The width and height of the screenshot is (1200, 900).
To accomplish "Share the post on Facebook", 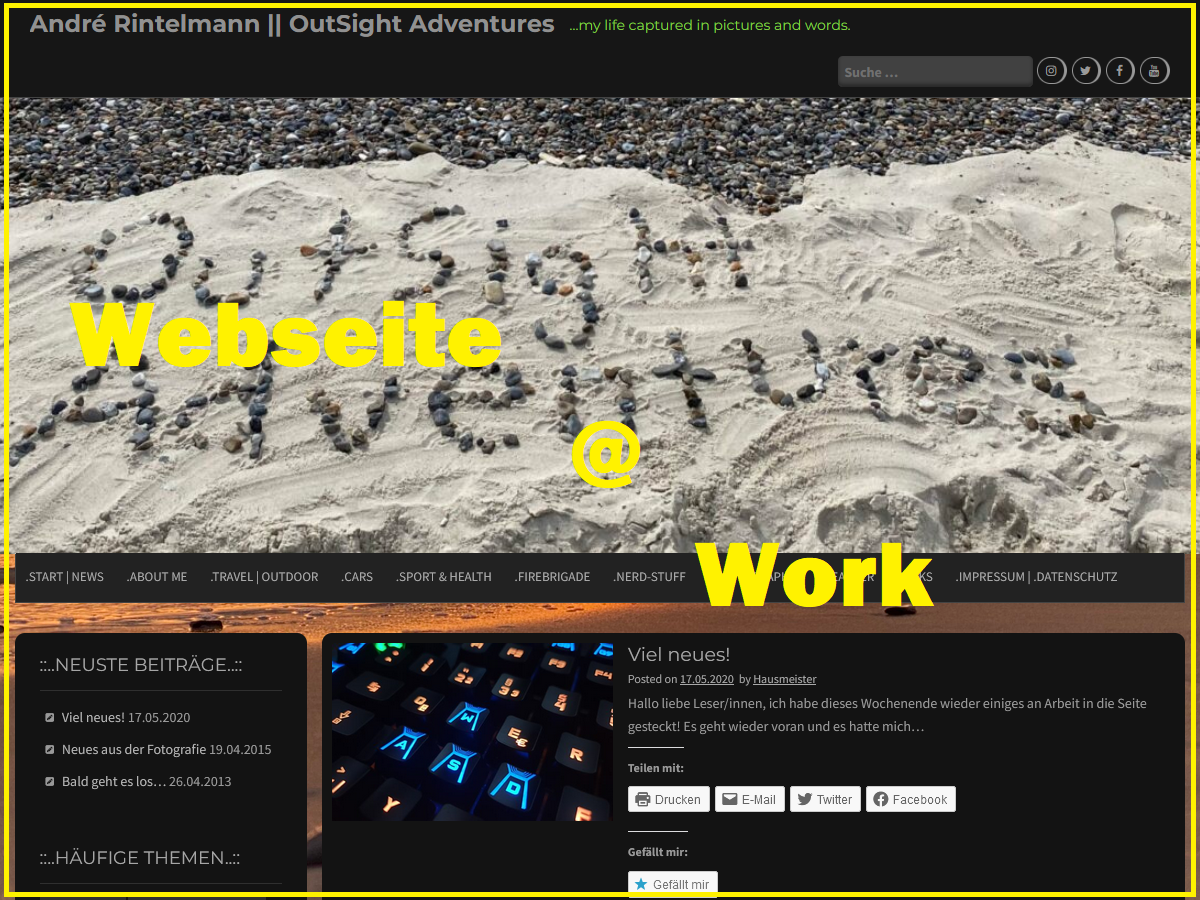I will [x=910, y=799].
